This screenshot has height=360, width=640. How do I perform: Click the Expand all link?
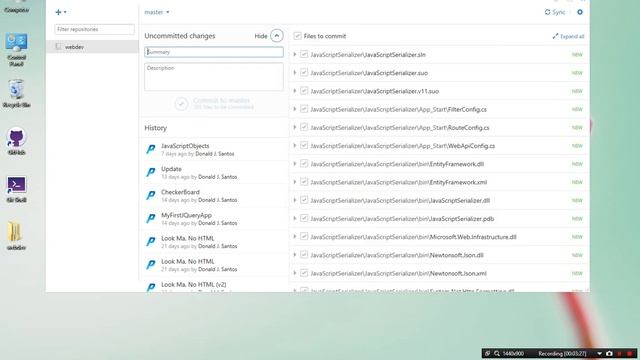point(568,36)
